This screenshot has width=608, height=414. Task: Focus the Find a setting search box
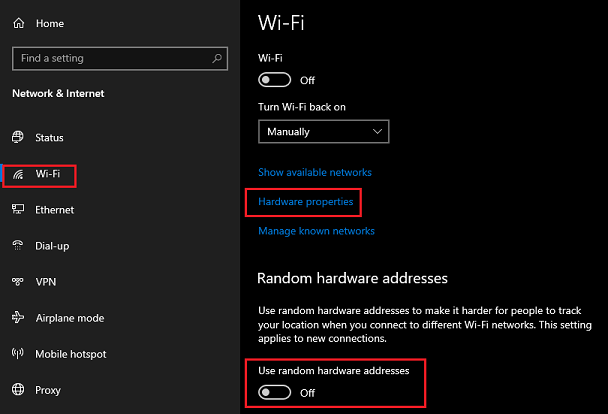tap(120, 59)
